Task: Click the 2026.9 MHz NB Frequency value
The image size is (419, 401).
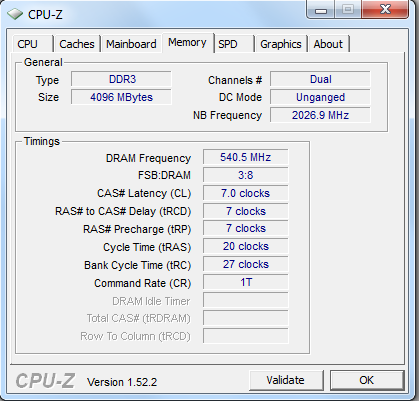Action: (320, 115)
